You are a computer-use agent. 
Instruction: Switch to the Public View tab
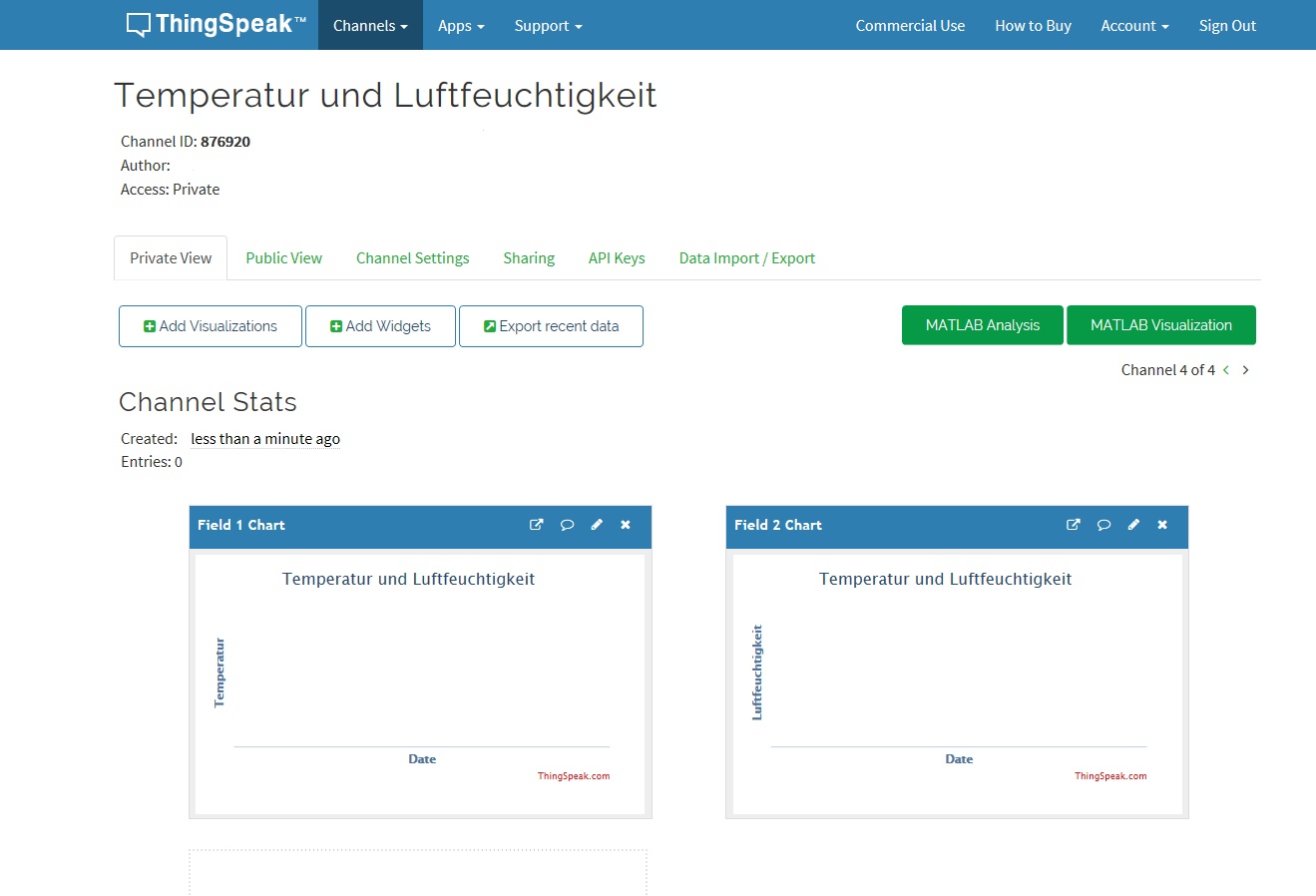(x=283, y=258)
